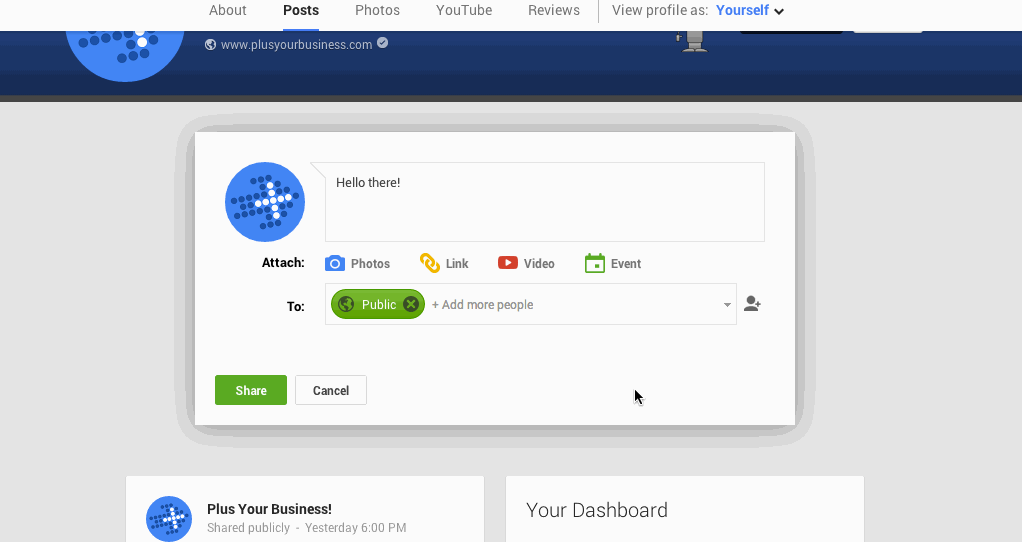Click into the Hello there! text box
1022x542 pixels.
(545, 202)
